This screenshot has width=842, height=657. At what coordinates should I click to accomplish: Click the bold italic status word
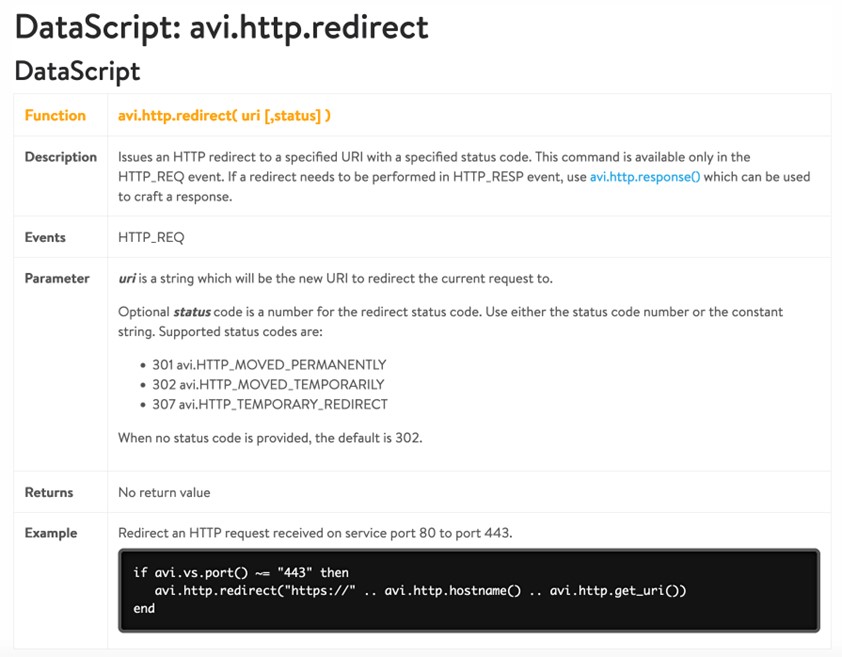coord(193,312)
